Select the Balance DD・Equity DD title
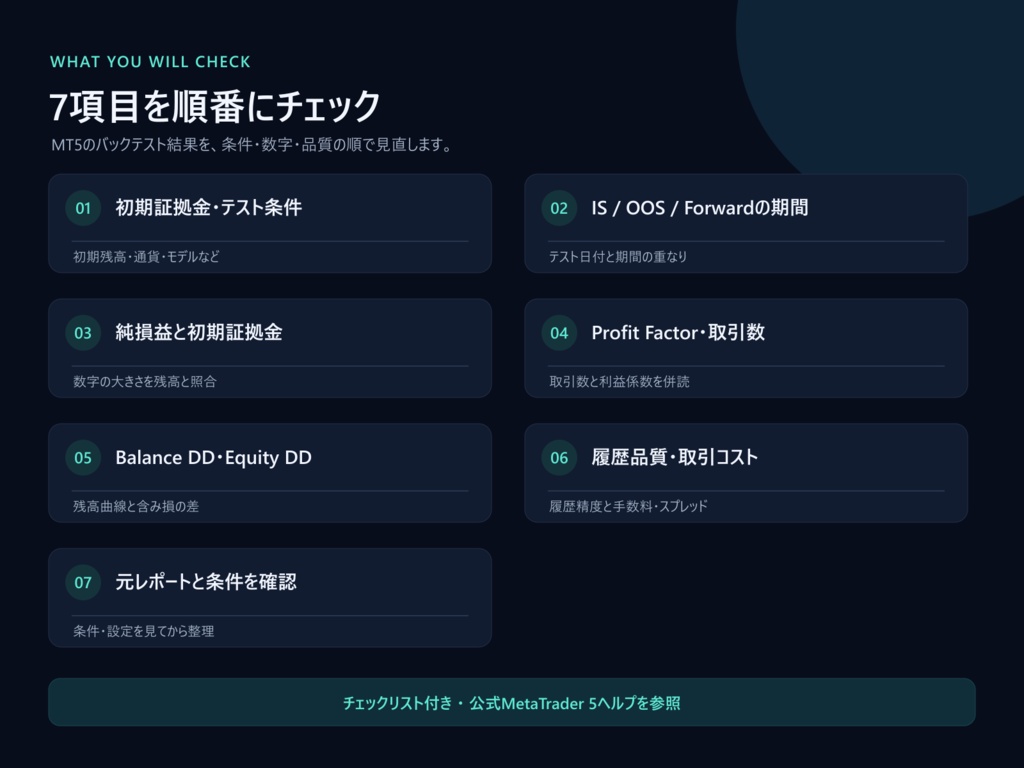 tap(214, 458)
